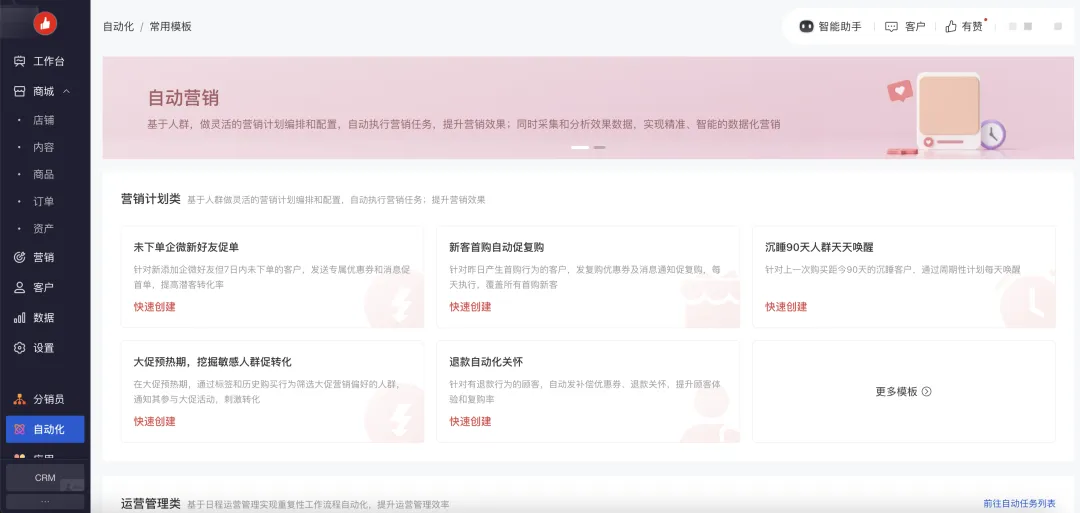This screenshot has width=1080, height=513.
Task: Click the 分销员 distributor icon
Action: (19, 399)
